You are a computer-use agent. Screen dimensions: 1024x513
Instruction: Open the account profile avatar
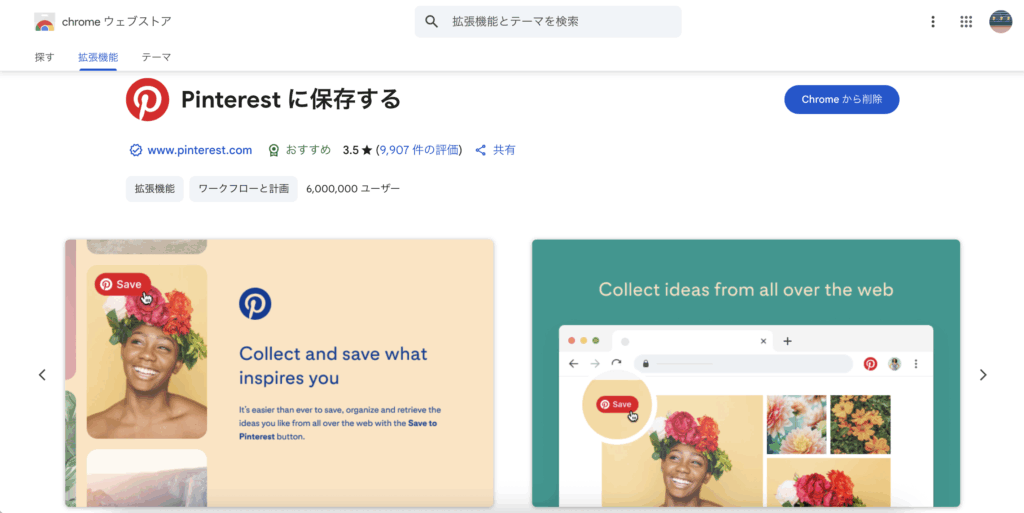coord(1000,22)
